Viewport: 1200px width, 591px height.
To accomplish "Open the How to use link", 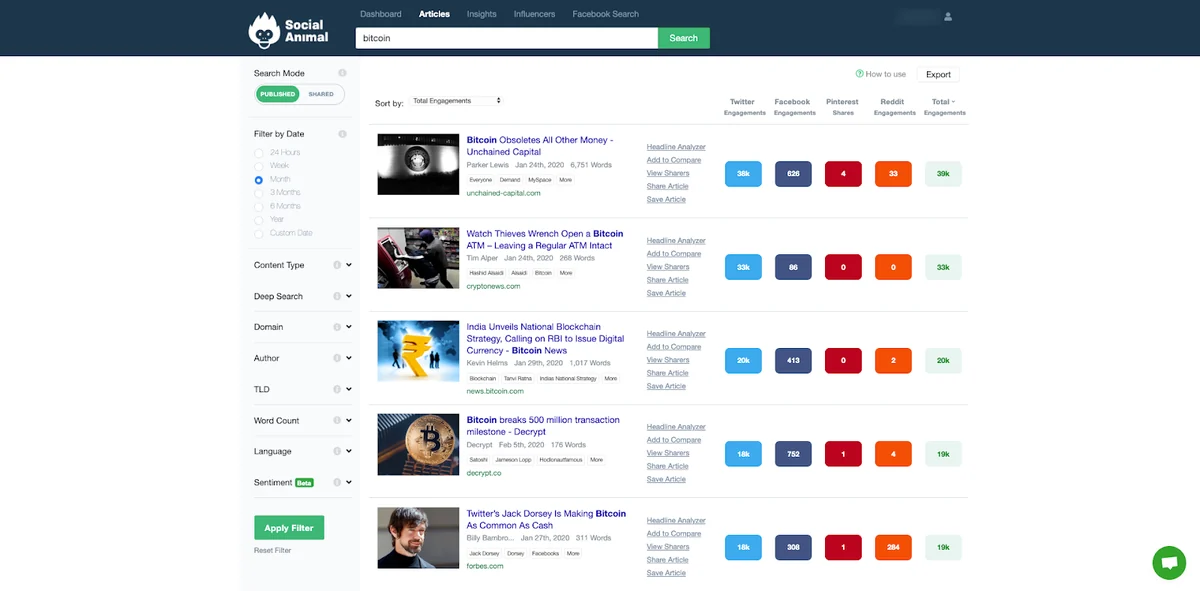I will [886, 74].
